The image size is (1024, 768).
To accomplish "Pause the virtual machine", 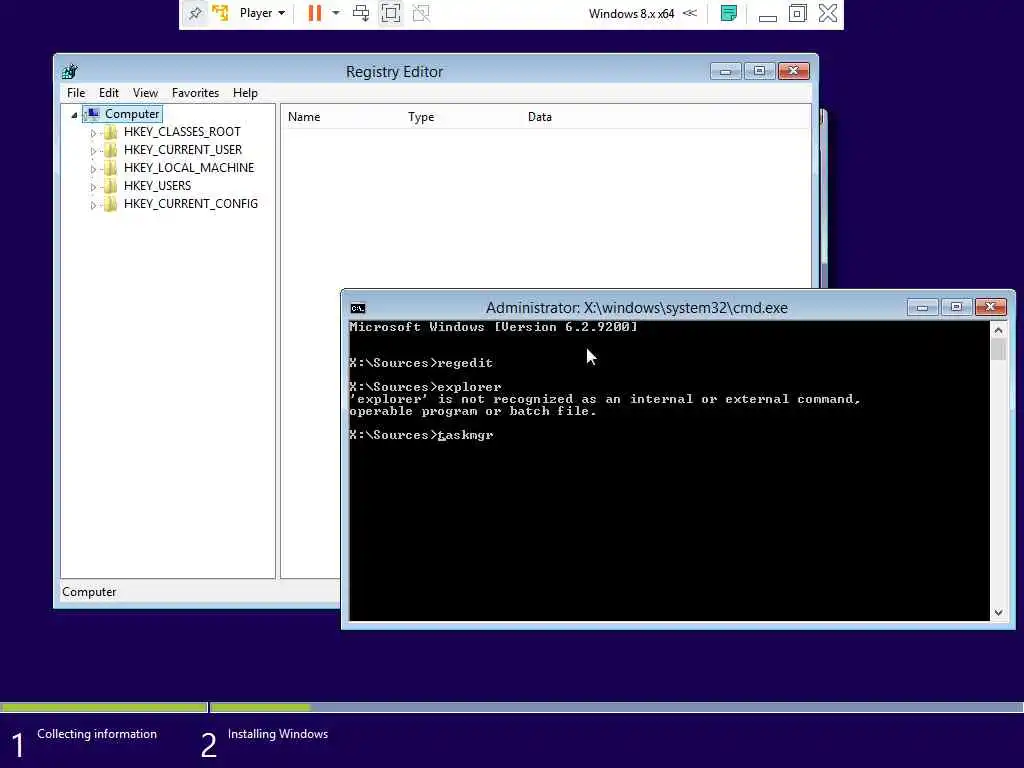I will click(x=315, y=13).
